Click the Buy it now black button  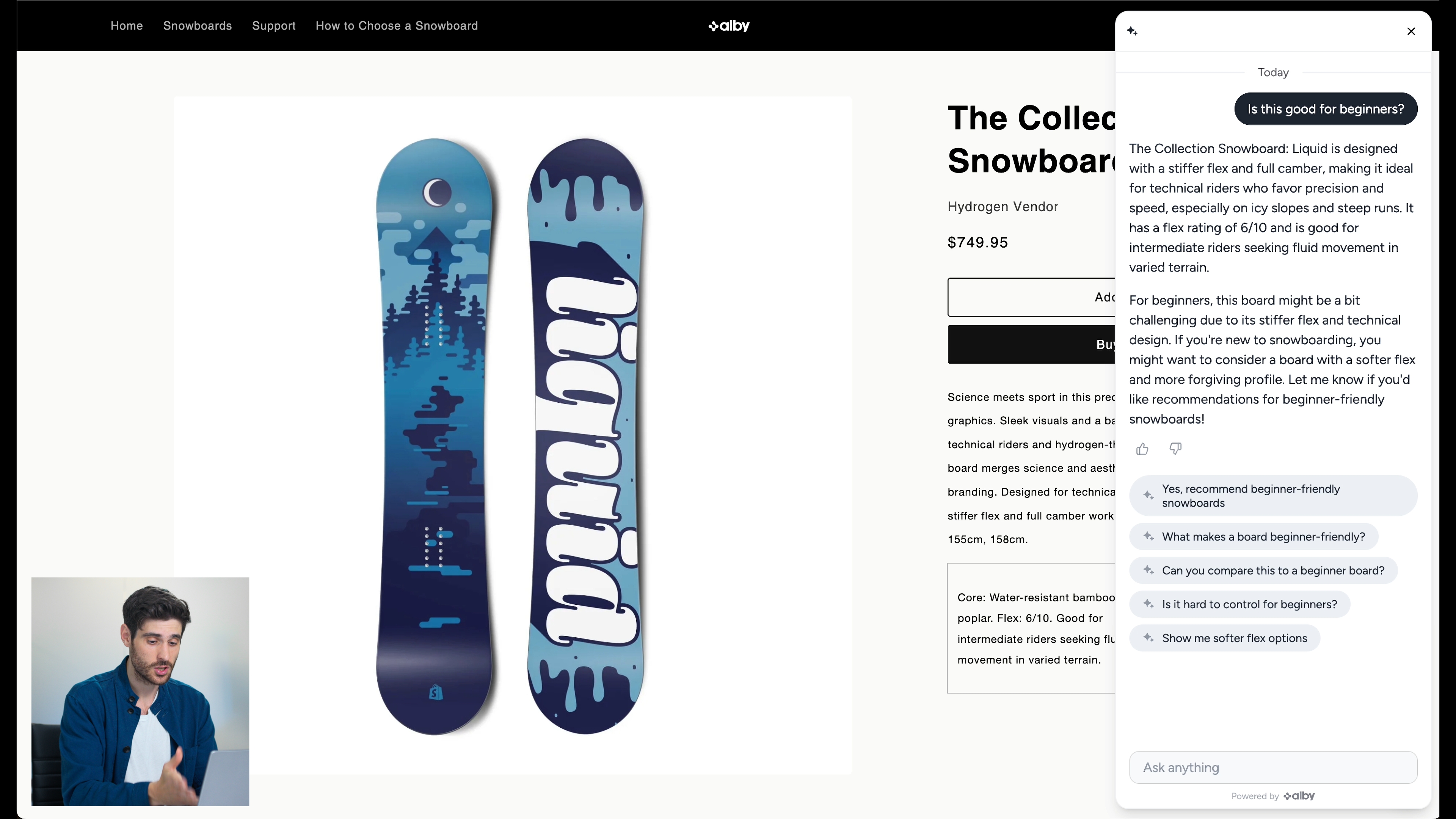pos(1031,344)
